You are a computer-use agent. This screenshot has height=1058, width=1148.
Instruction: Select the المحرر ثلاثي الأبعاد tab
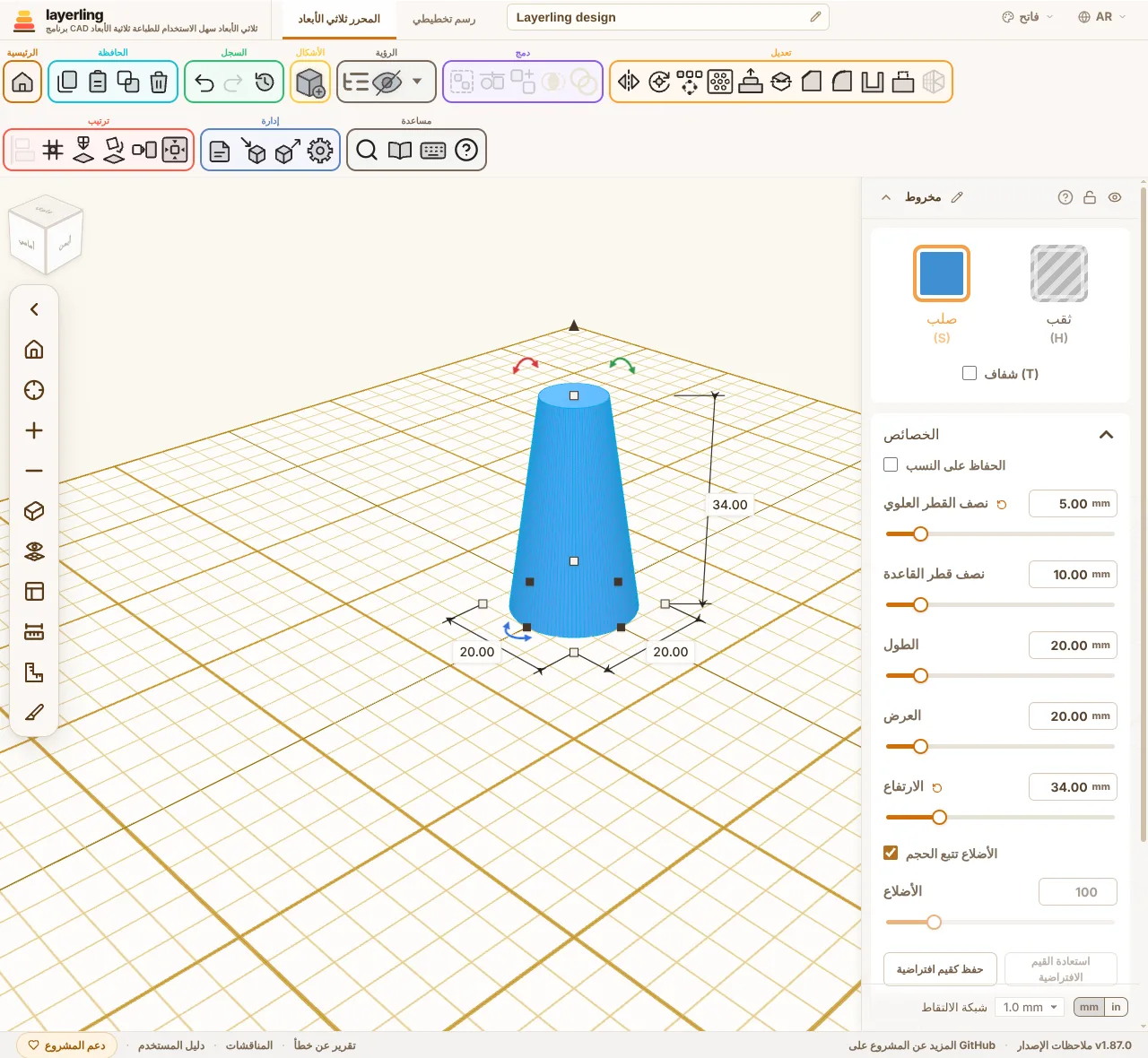[339, 19]
